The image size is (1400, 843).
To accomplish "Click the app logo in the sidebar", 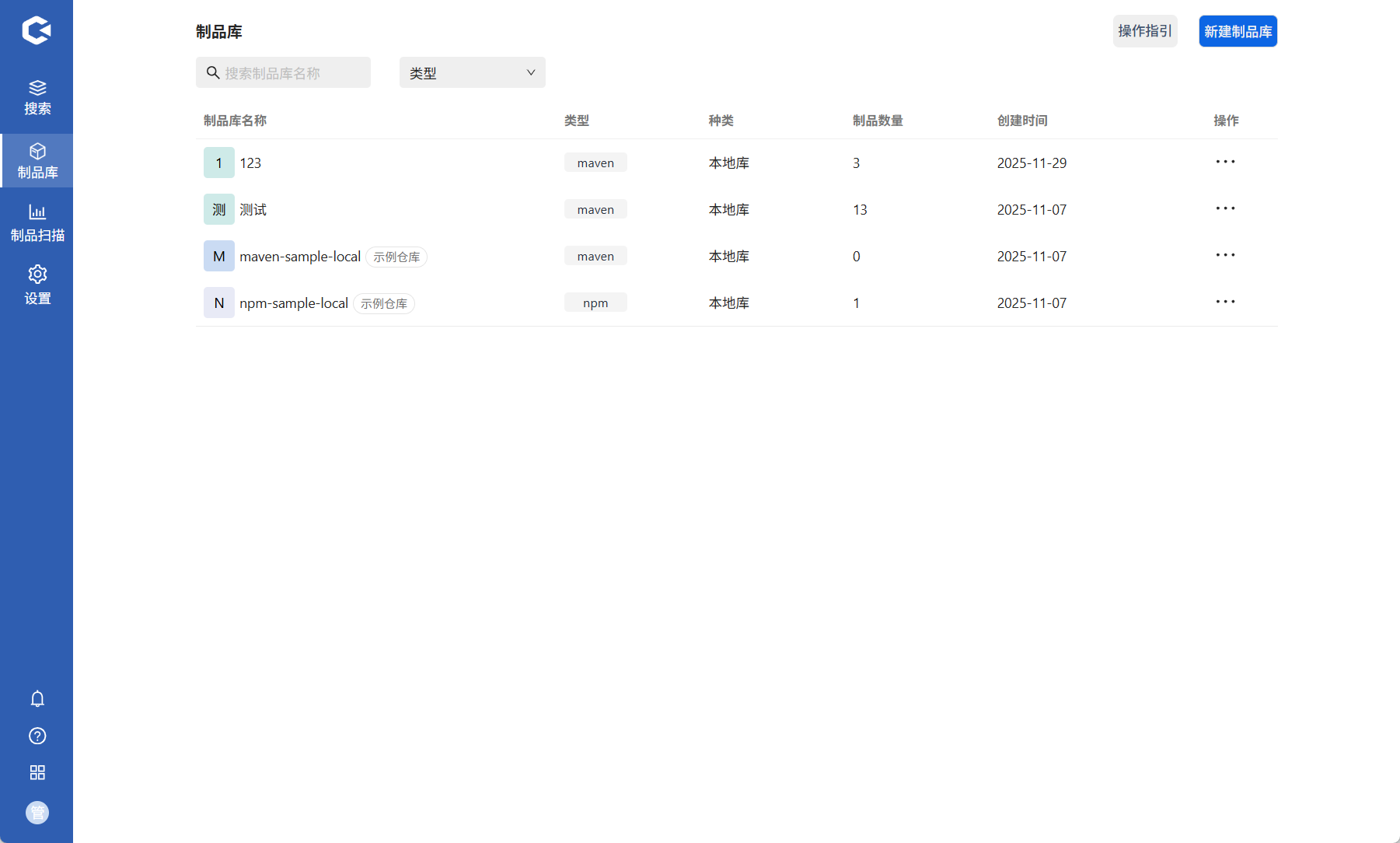I will point(37,30).
